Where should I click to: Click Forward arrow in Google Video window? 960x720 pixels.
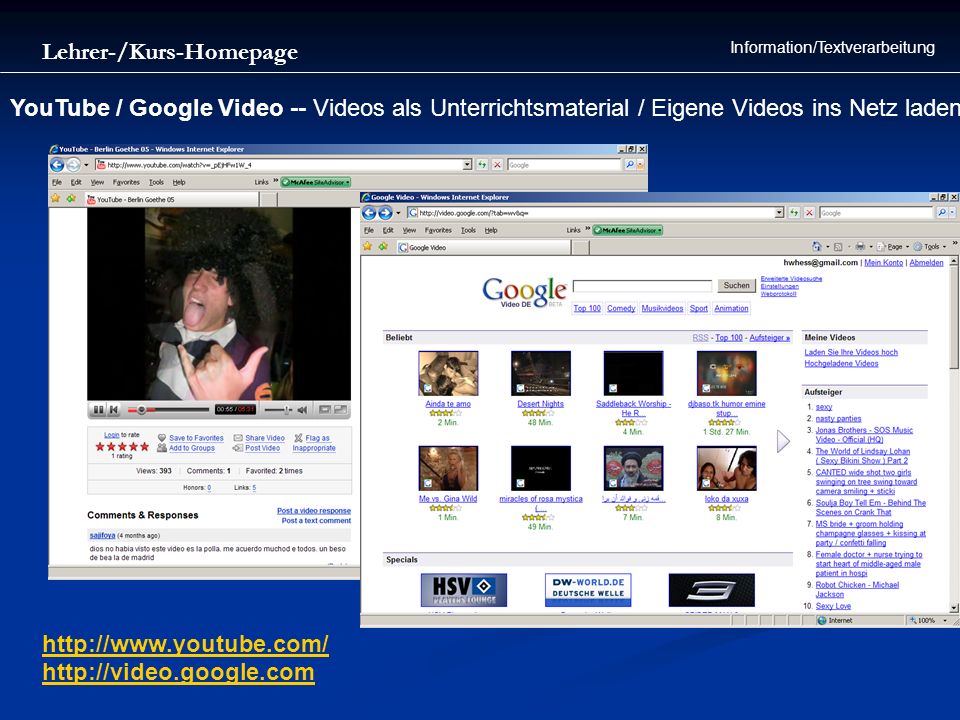coord(385,213)
